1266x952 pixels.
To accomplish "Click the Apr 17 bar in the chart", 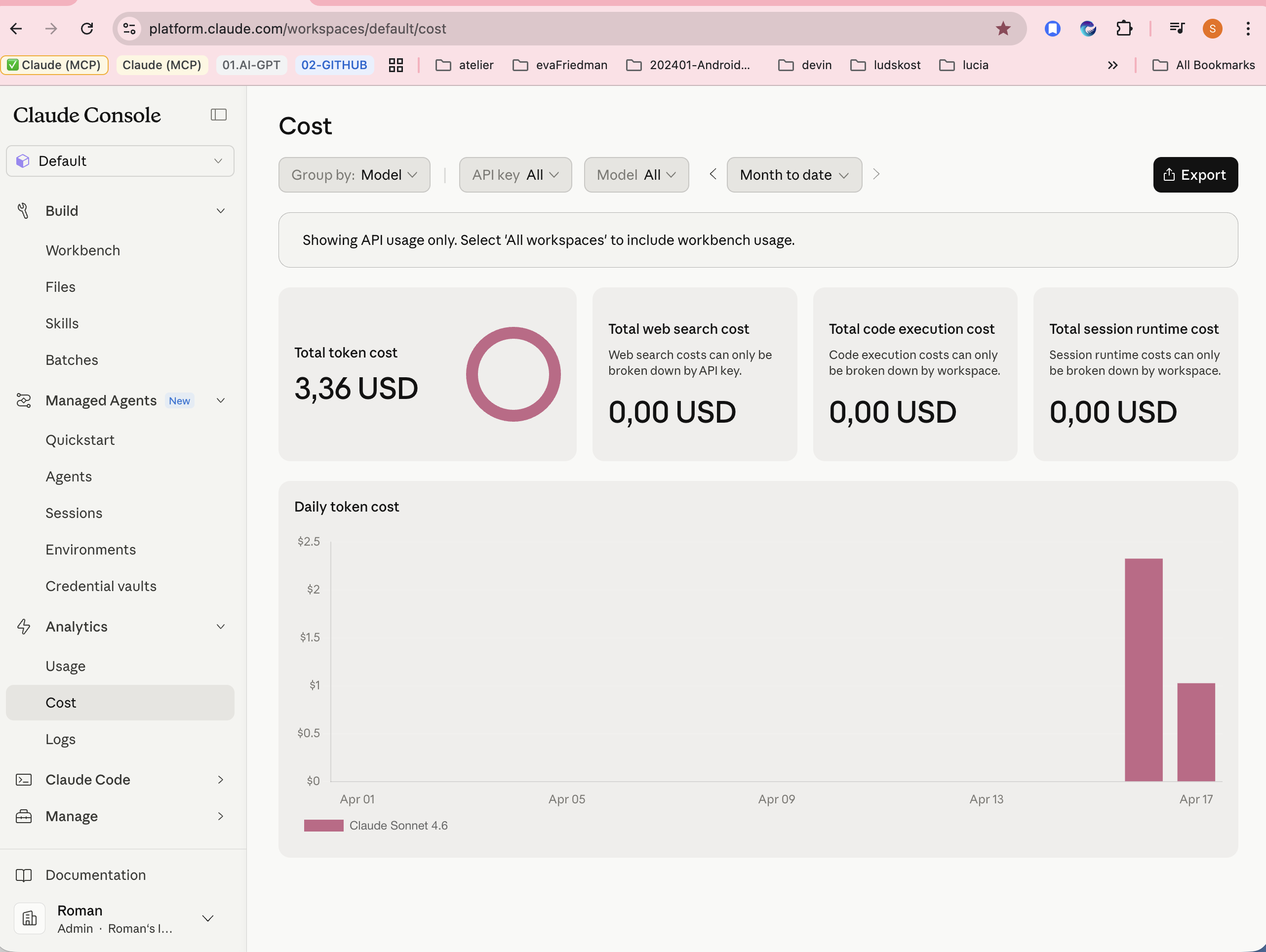I will pos(1195,732).
